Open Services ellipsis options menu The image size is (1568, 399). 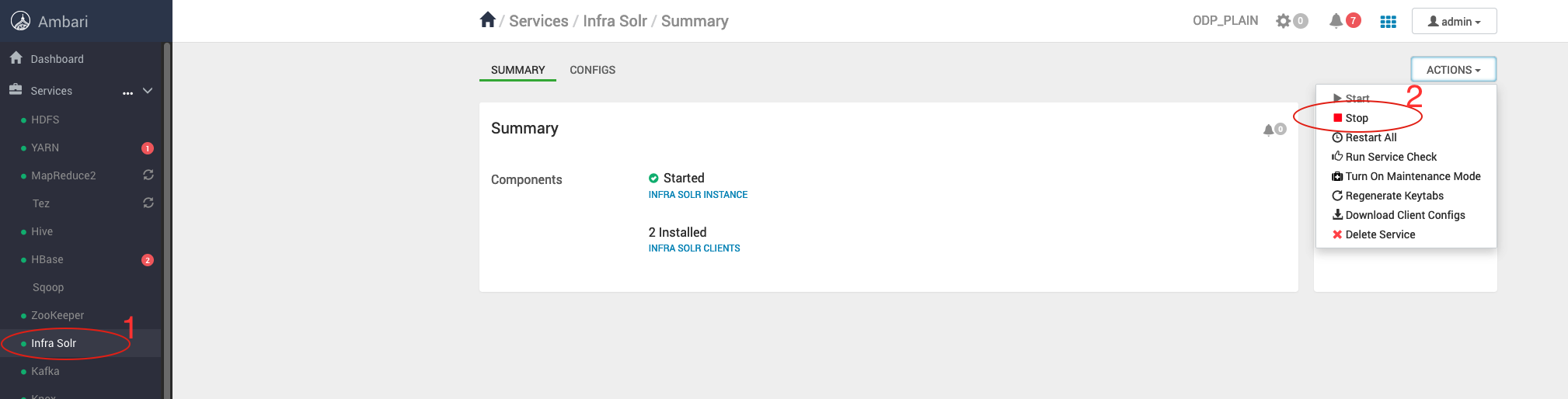(x=127, y=92)
